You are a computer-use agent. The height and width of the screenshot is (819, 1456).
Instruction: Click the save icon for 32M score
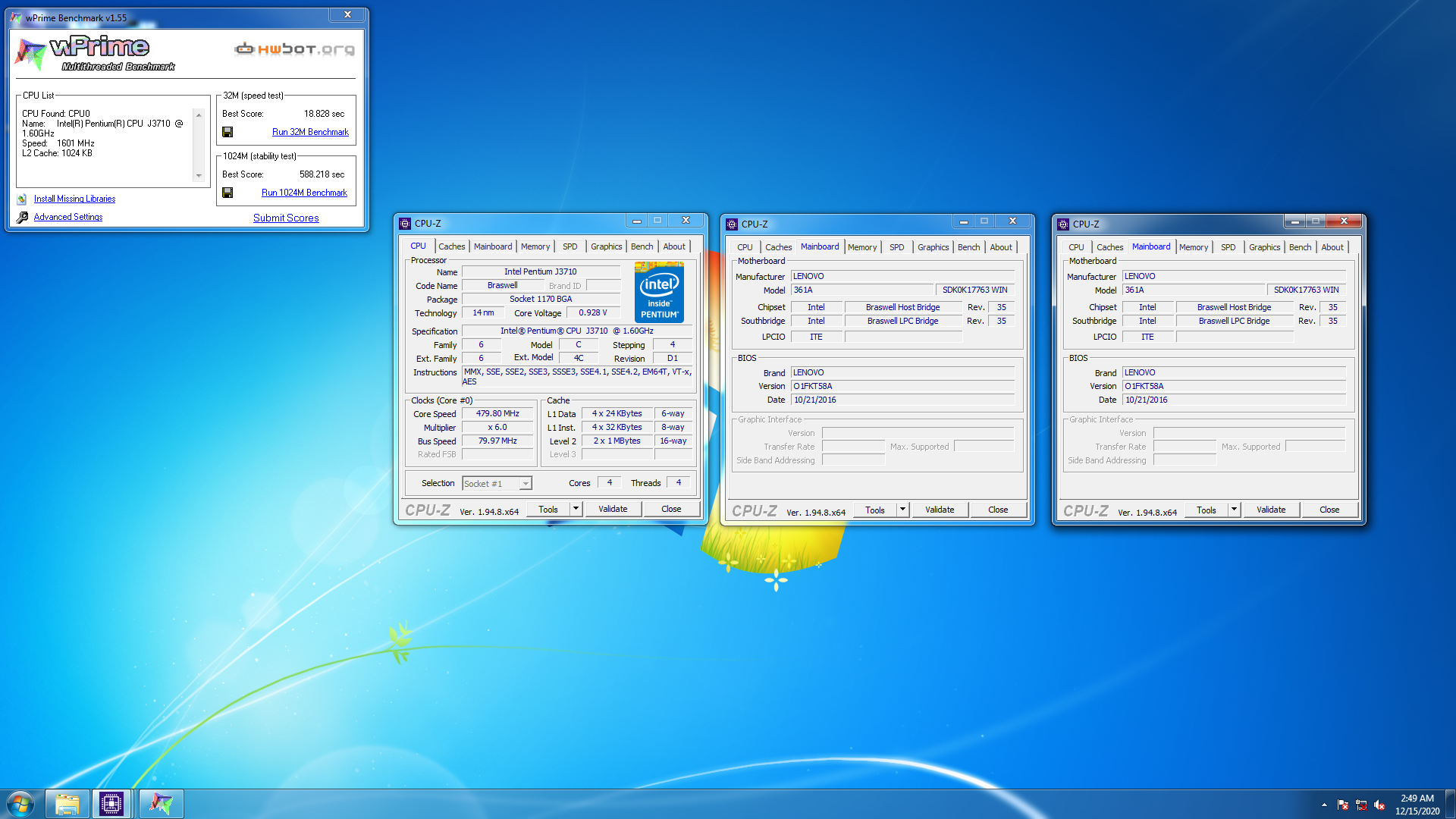tap(227, 132)
